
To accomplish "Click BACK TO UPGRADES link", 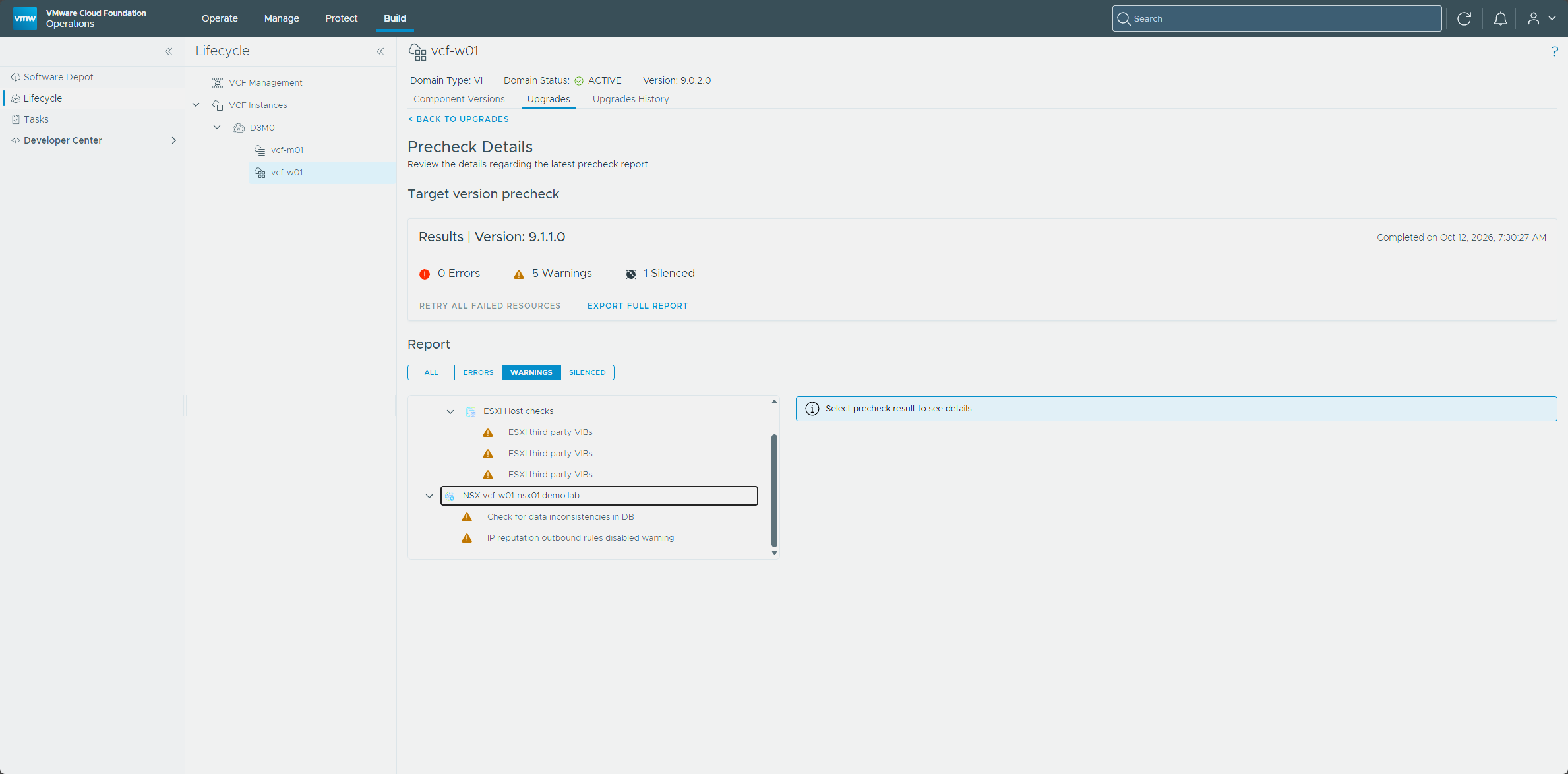I will click(458, 119).
